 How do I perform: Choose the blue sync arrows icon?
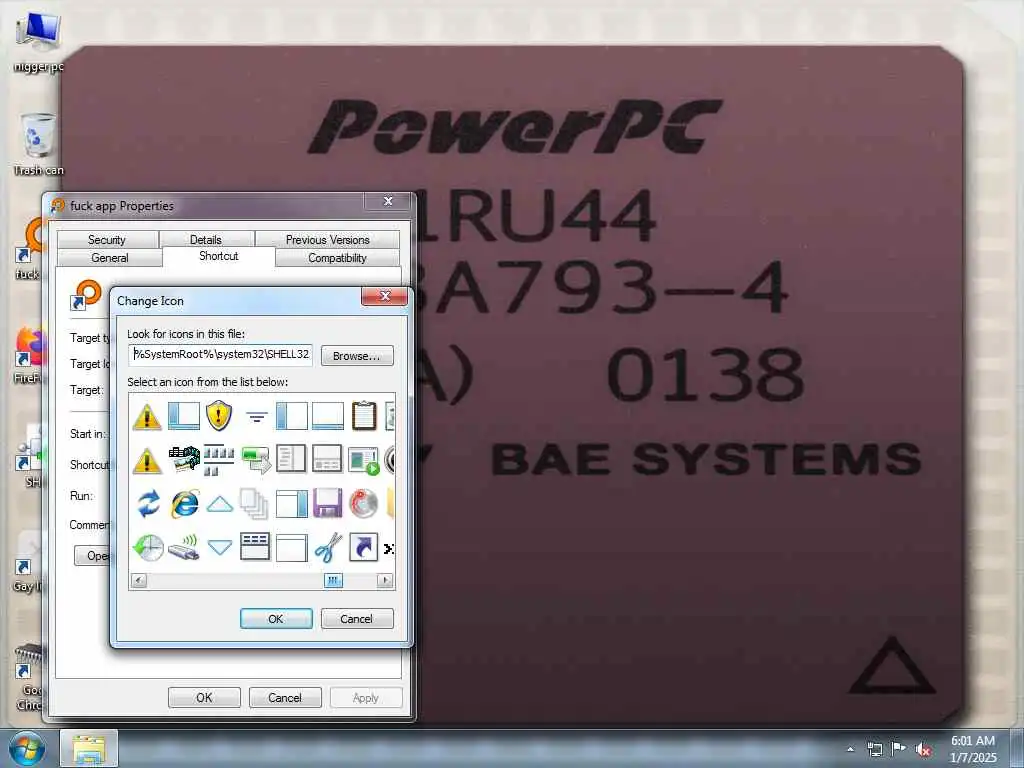pyautogui.click(x=148, y=504)
